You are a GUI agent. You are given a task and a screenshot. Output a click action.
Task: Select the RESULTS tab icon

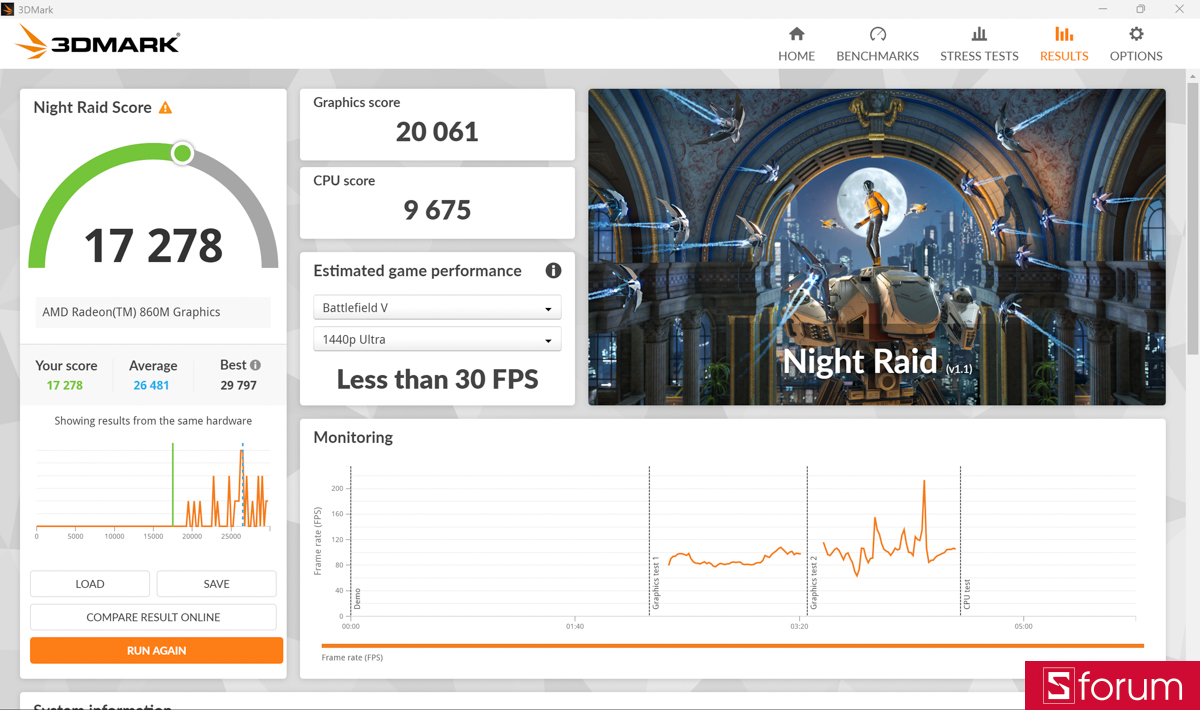click(1063, 43)
